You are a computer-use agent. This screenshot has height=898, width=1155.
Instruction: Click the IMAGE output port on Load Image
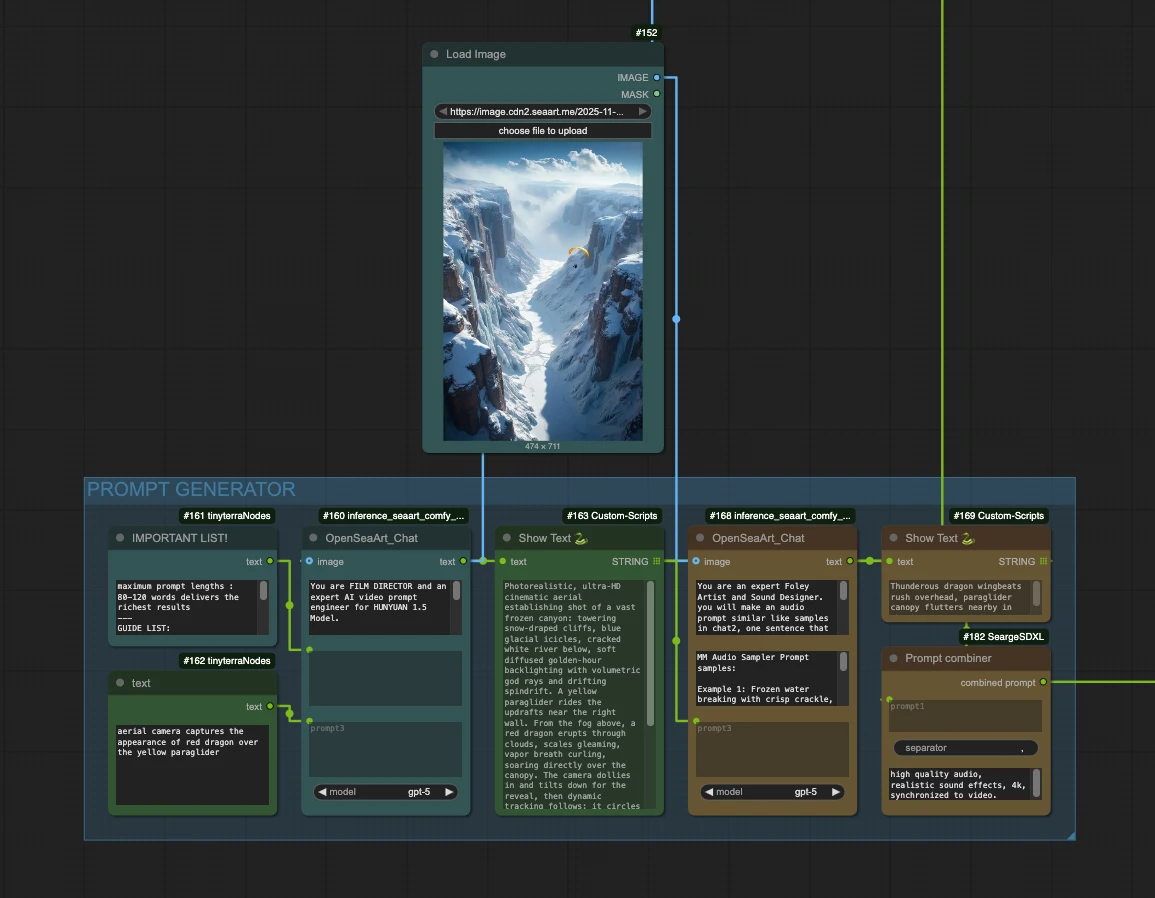coord(656,78)
